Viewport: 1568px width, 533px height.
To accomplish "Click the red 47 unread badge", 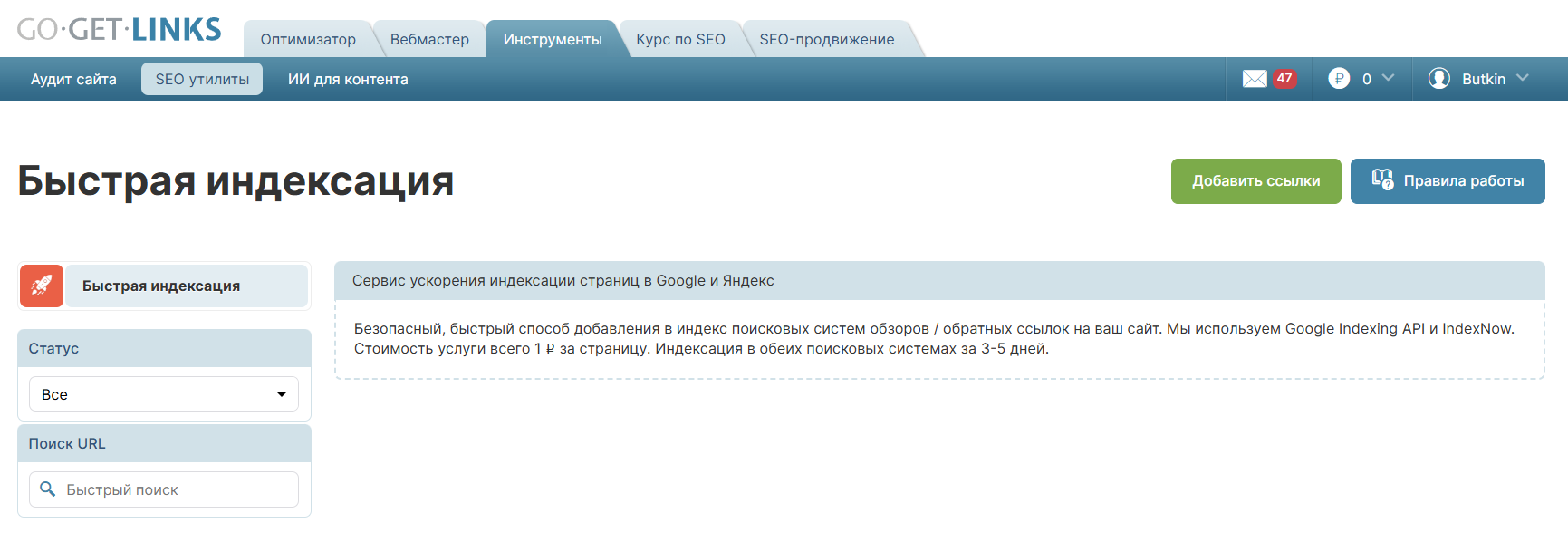I will (1284, 79).
